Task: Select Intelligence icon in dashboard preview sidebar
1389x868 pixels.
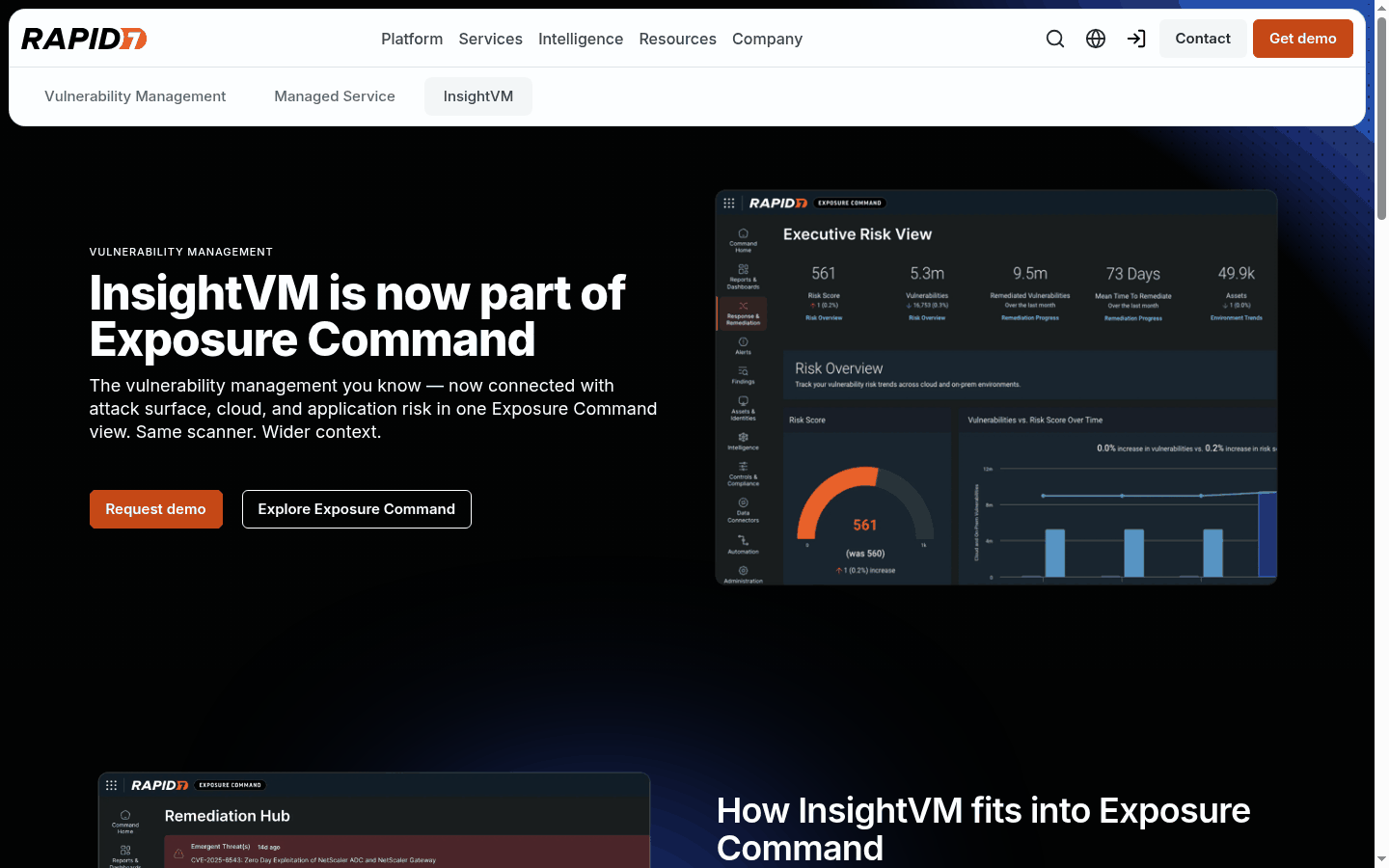Action: tap(743, 437)
